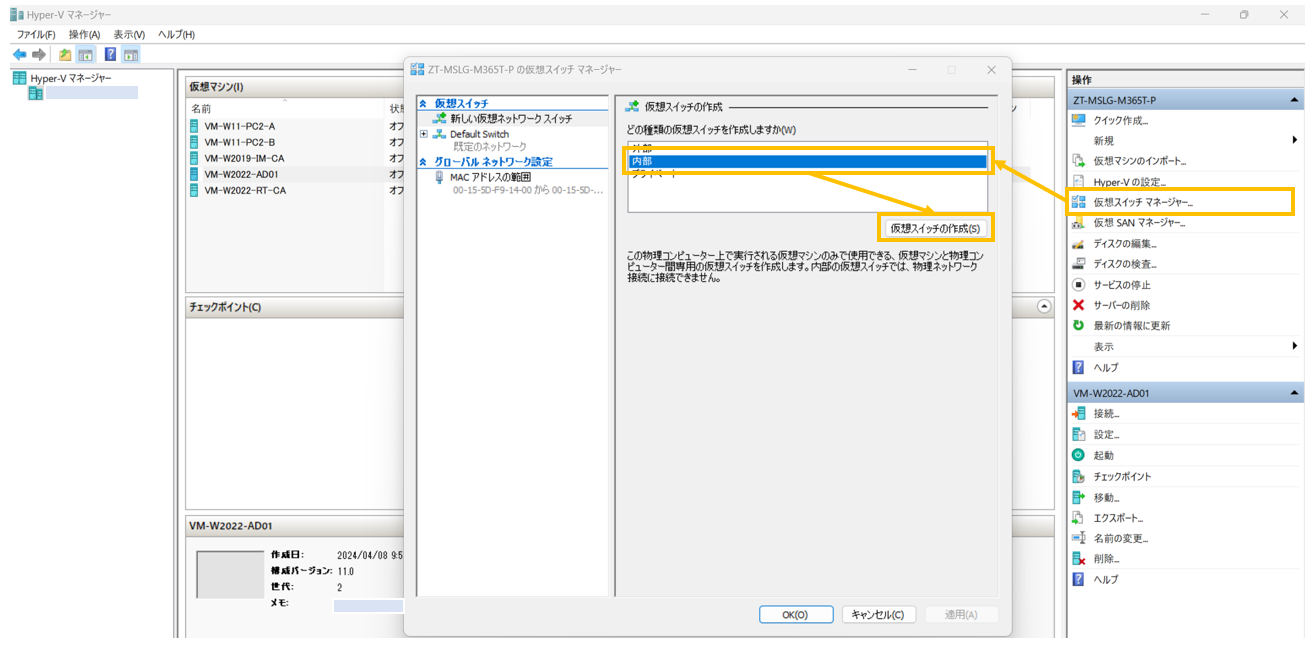This screenshot has width=1316, height=652.
Task: Expand the 表示 submenu in the actions pane
Action: [x=1295, y=346]
